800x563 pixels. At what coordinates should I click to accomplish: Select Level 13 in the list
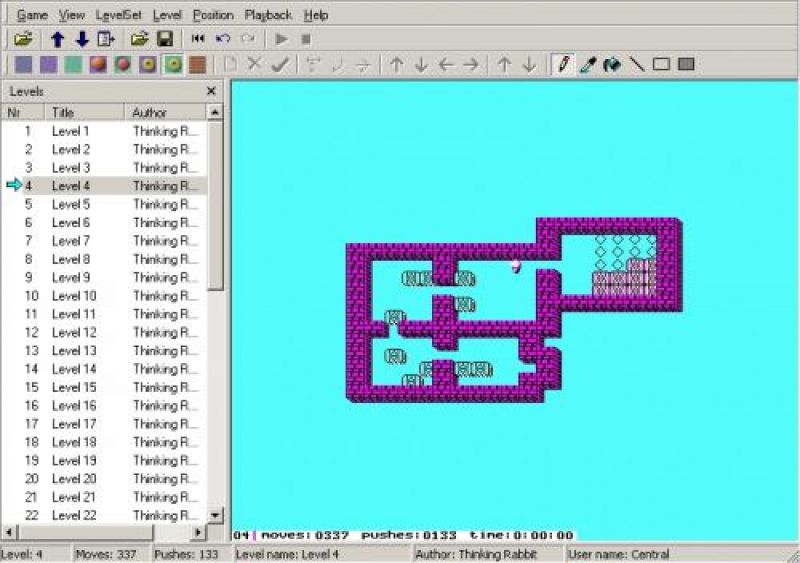click(104, 351)
